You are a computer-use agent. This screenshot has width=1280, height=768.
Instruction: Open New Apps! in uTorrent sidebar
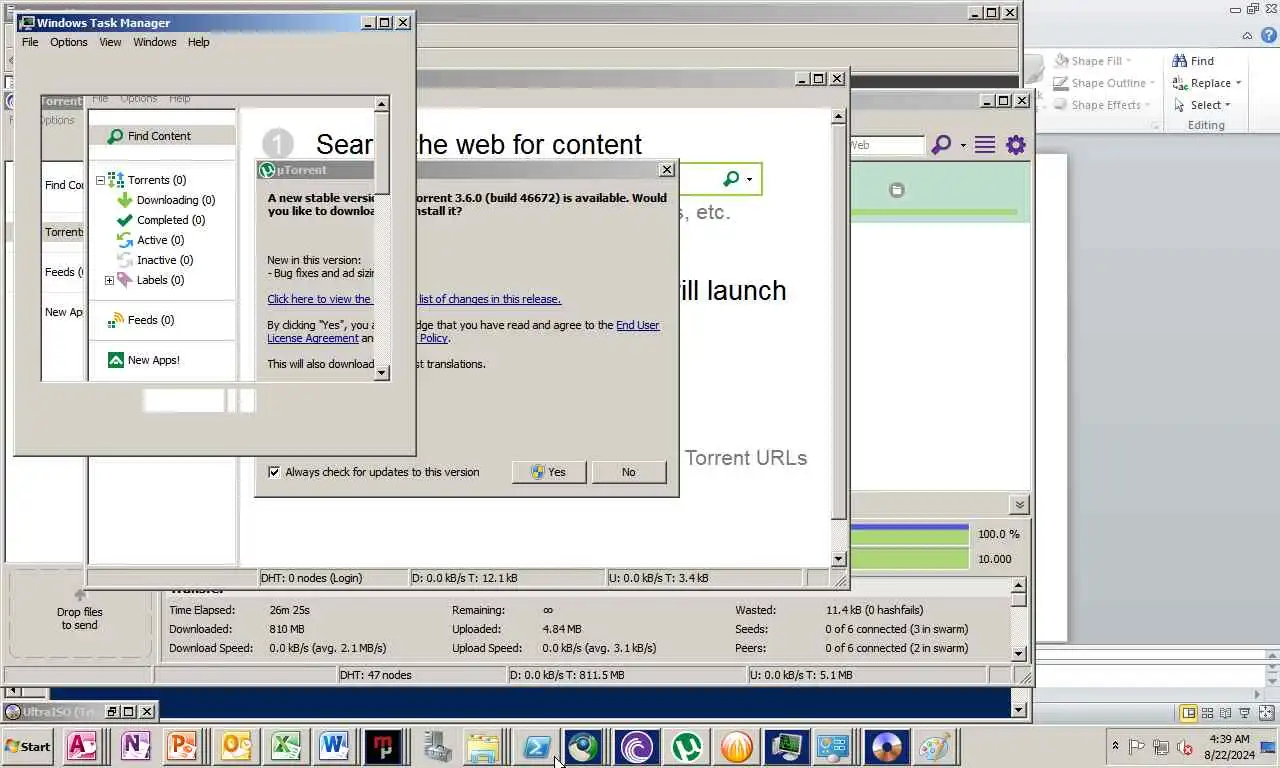coord(144,360)
